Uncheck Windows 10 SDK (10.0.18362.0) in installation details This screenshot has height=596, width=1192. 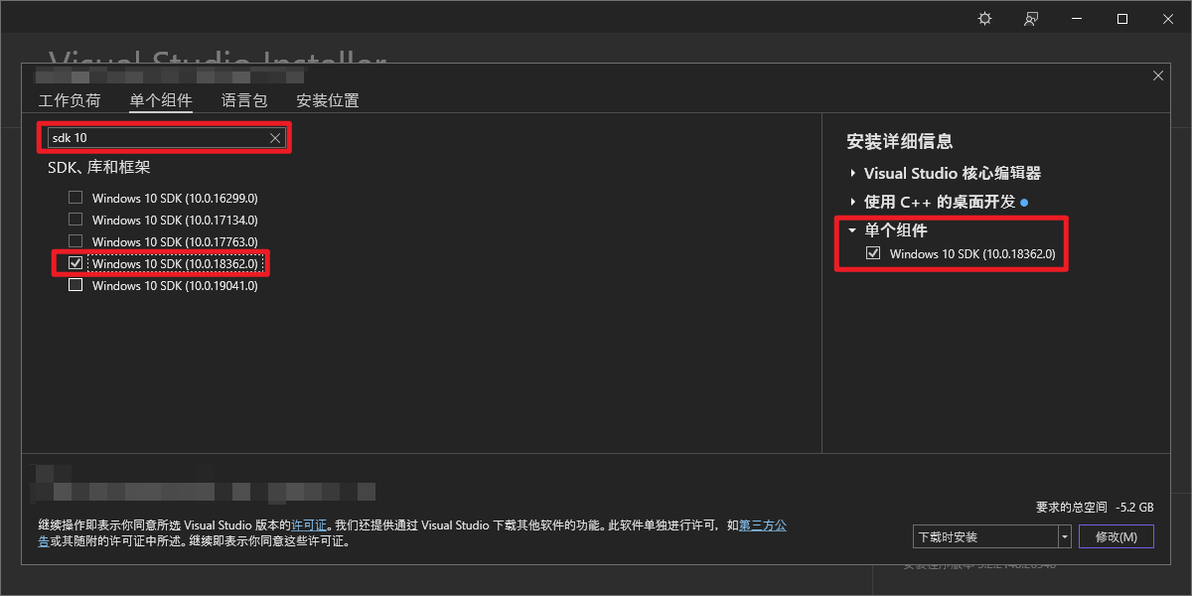click(873, 253)
